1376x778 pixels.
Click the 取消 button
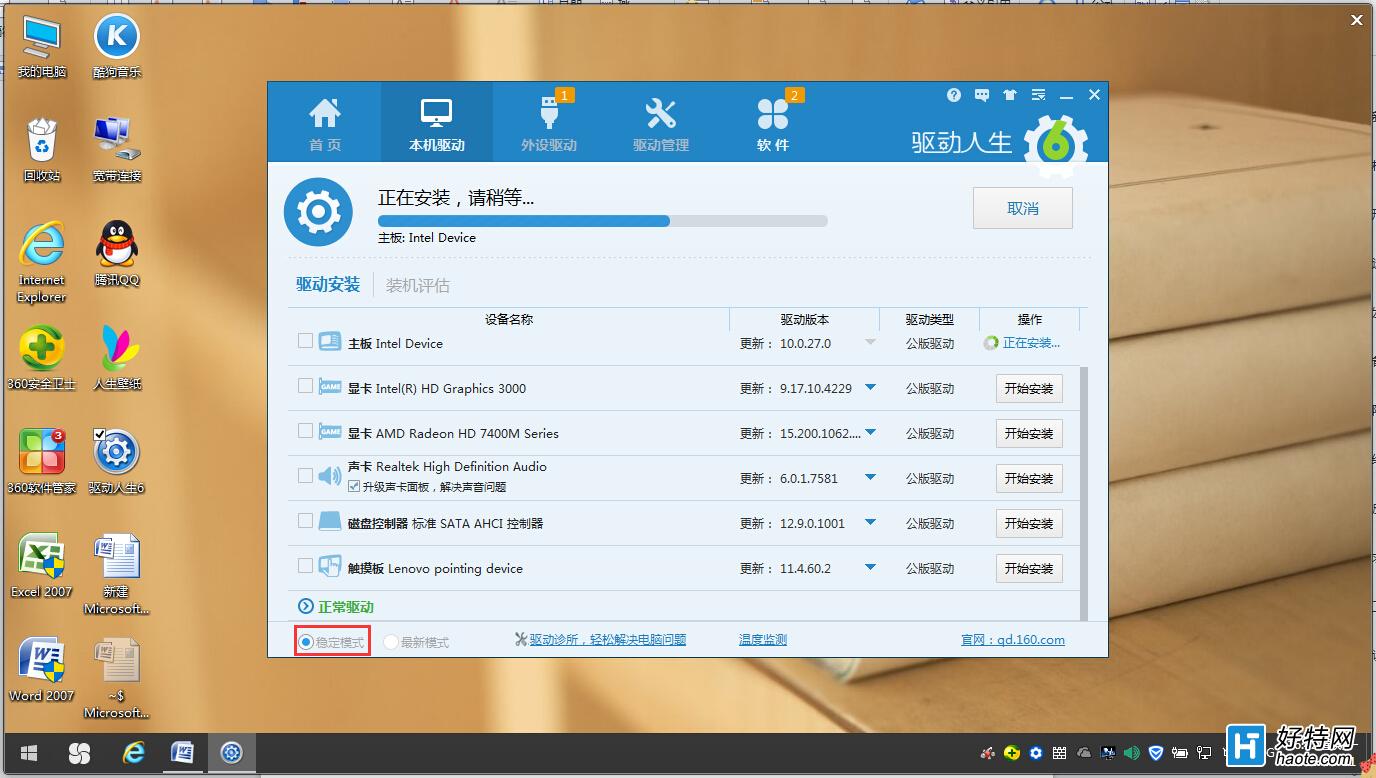(x=1023, y=208)
